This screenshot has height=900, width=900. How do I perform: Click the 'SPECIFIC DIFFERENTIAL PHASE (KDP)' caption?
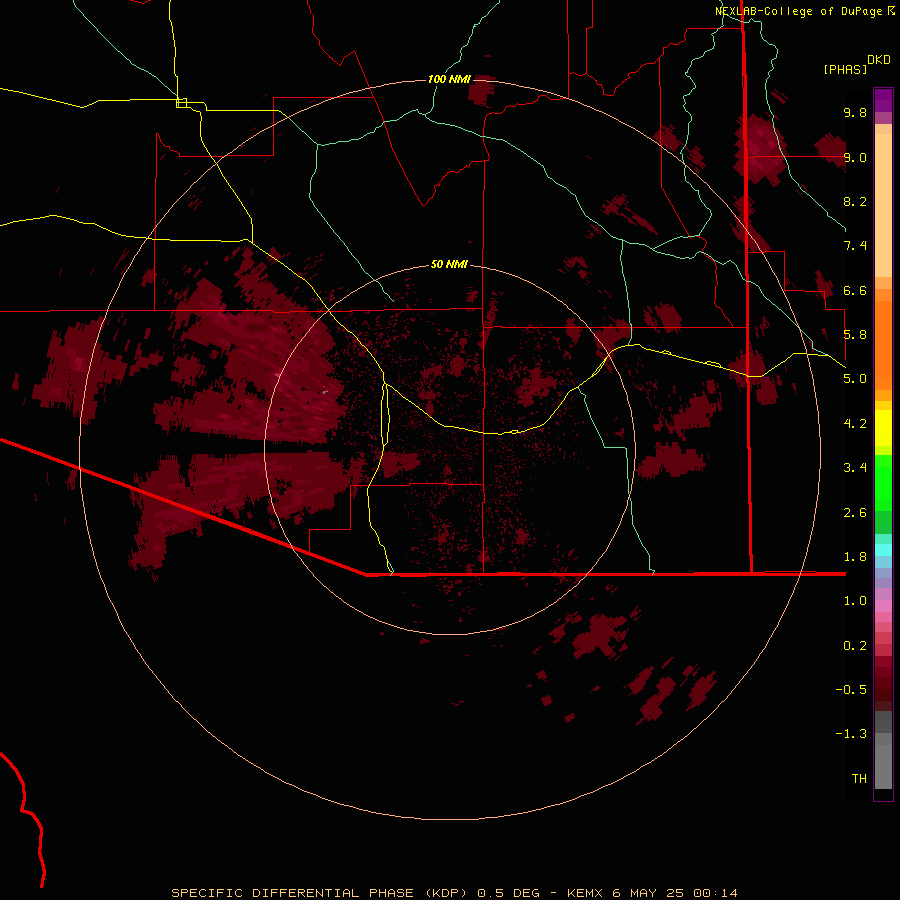point(321,893)
